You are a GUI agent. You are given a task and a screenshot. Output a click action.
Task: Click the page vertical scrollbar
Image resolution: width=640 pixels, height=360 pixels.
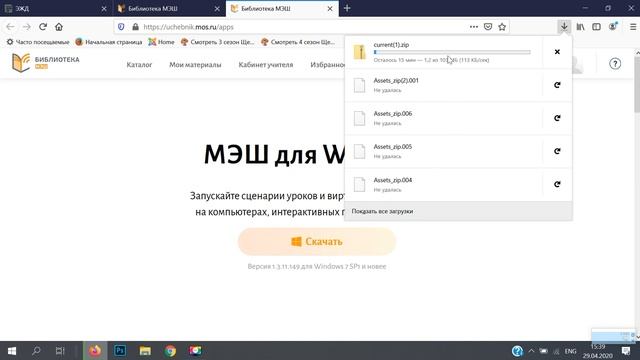pos(637,85)
